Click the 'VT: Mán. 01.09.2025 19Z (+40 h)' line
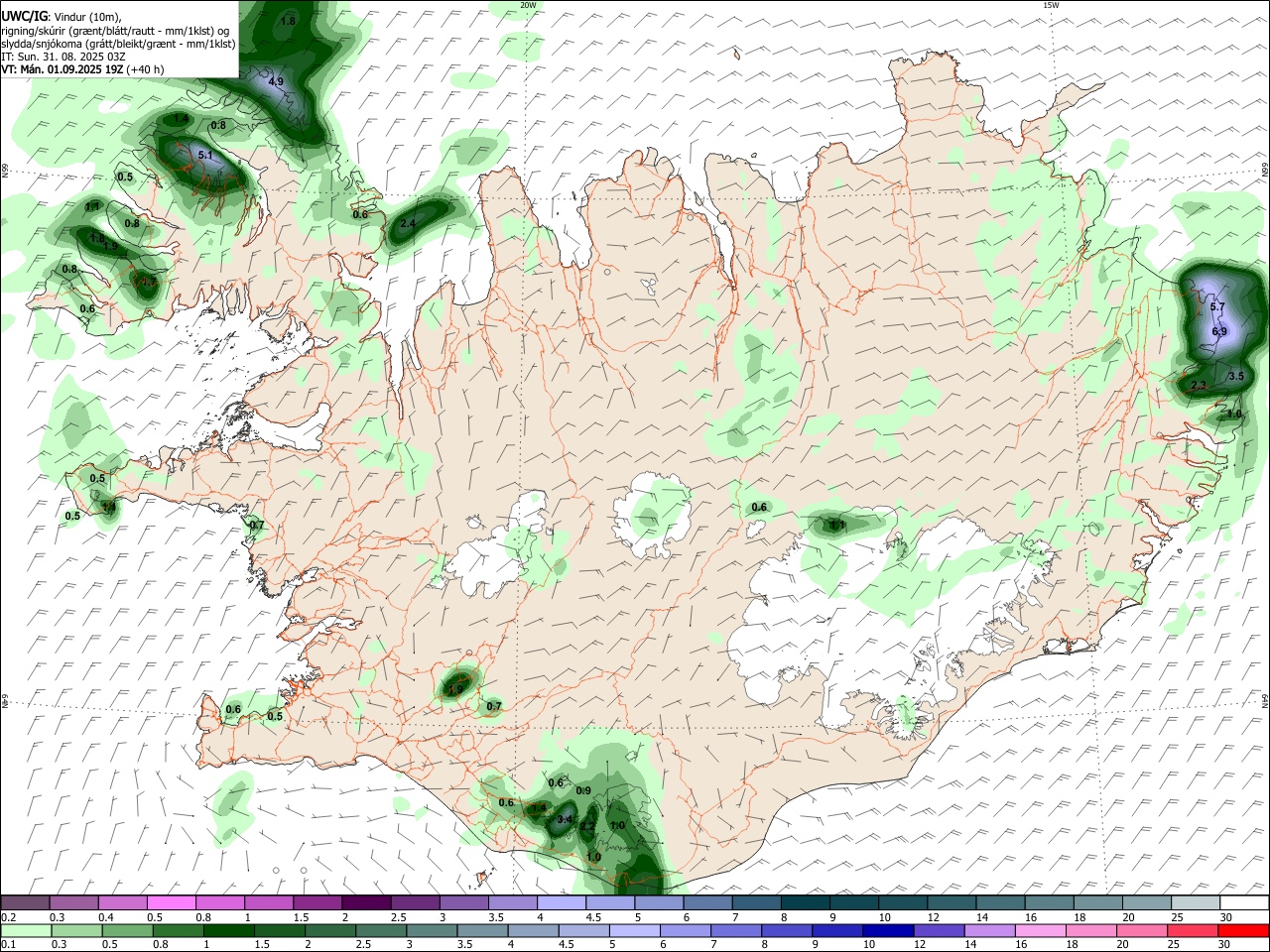 tap(83, 69)
